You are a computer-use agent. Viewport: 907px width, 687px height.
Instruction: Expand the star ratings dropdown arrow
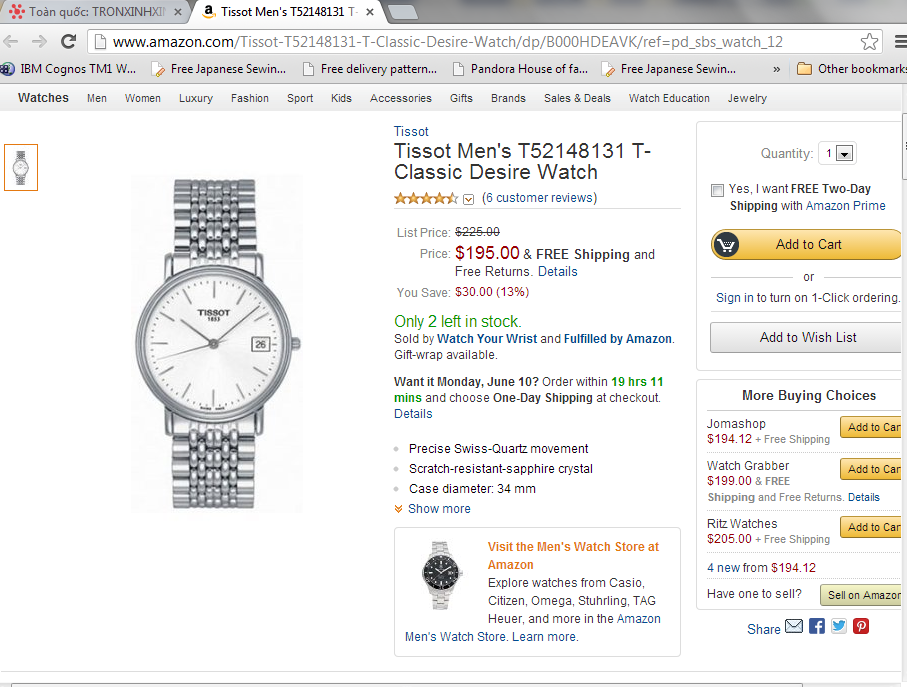(468, 199)
